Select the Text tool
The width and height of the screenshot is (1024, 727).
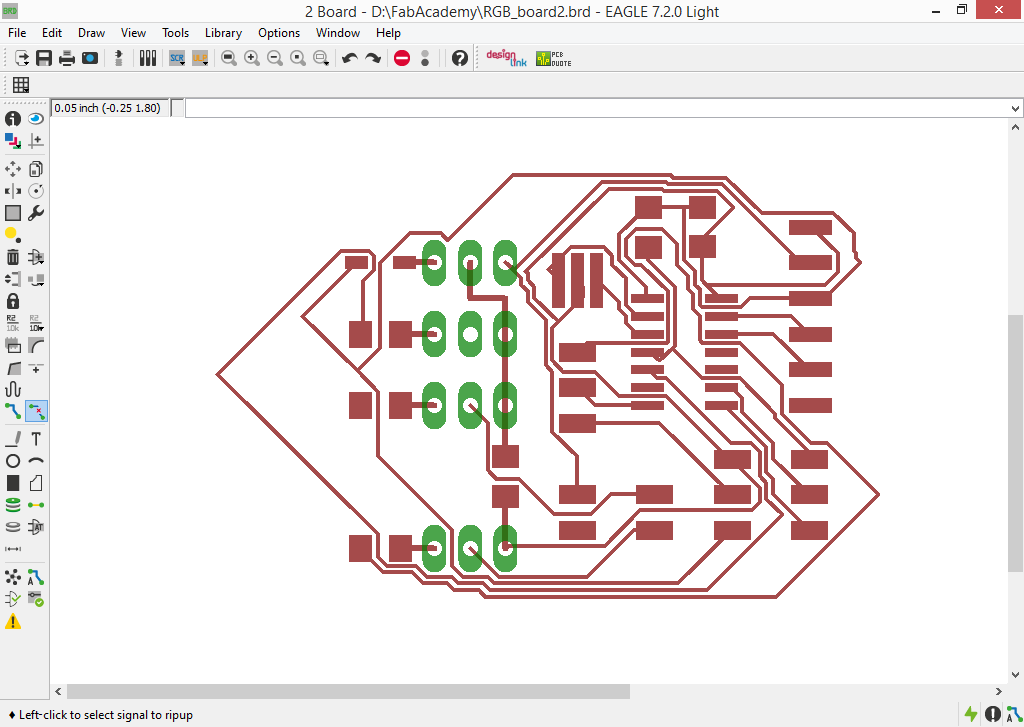click(x=36, y=439)
